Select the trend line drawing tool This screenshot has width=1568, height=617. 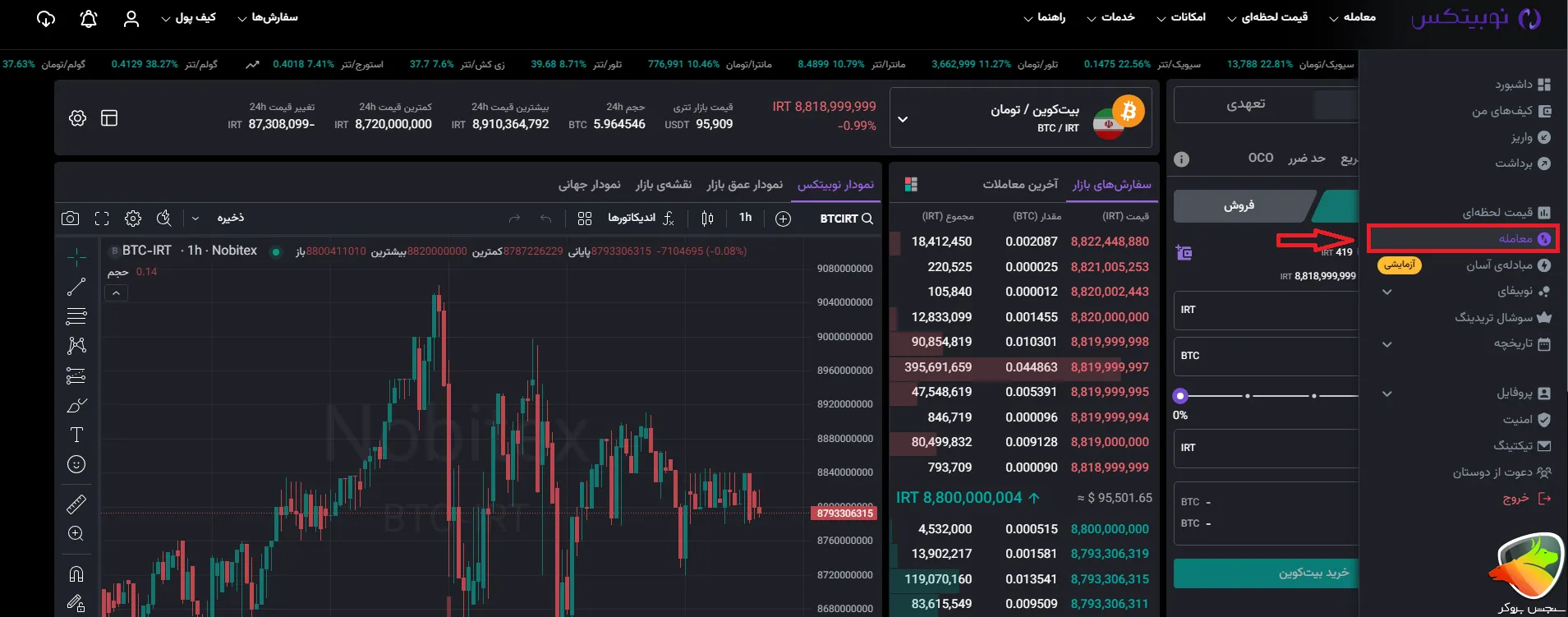[x=76, y=287]
